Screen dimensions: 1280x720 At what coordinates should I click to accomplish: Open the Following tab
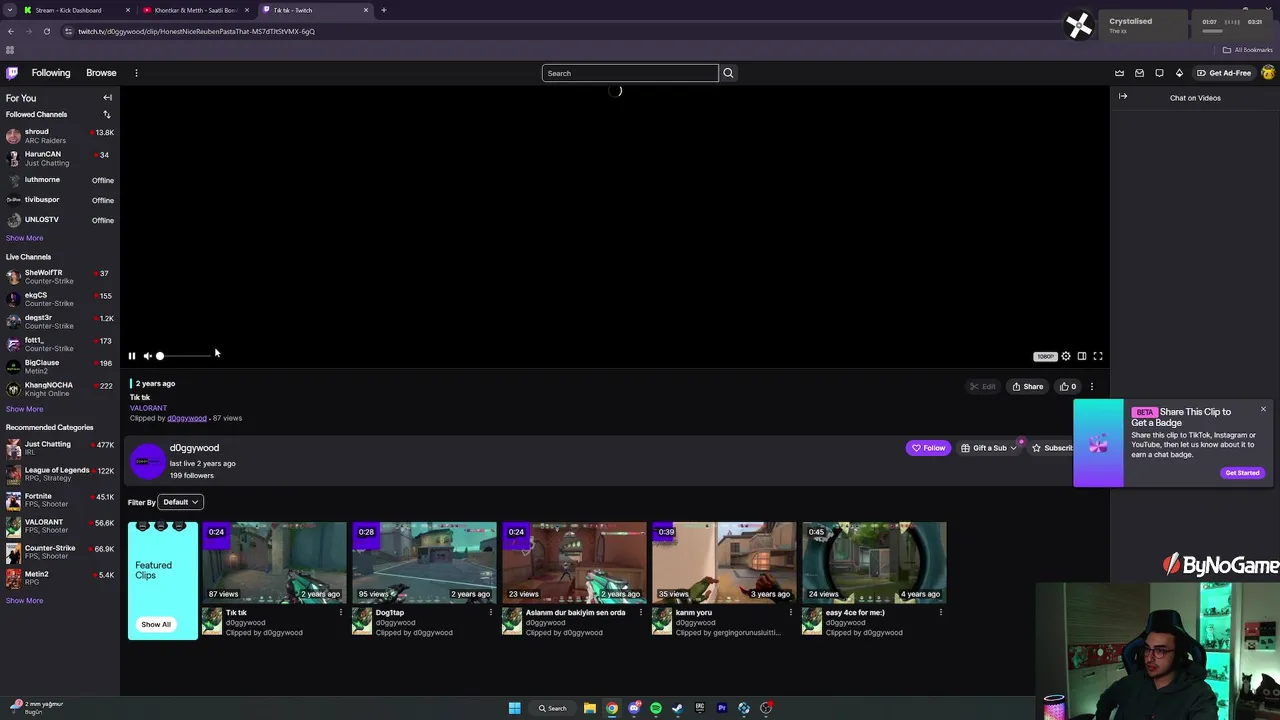tap(51, 73)
